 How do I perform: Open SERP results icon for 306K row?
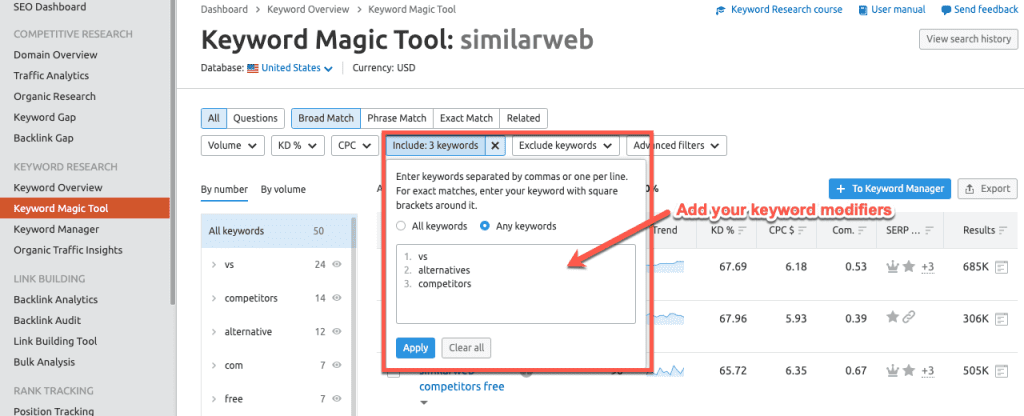1001,318
